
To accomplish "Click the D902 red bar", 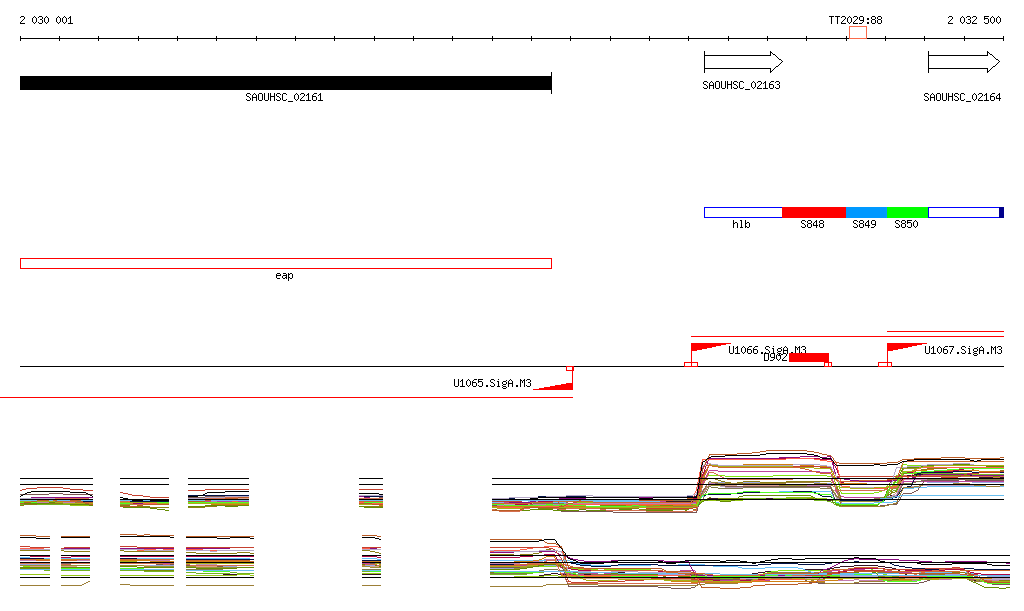I will pyautogui.click(x=808, y=357).
